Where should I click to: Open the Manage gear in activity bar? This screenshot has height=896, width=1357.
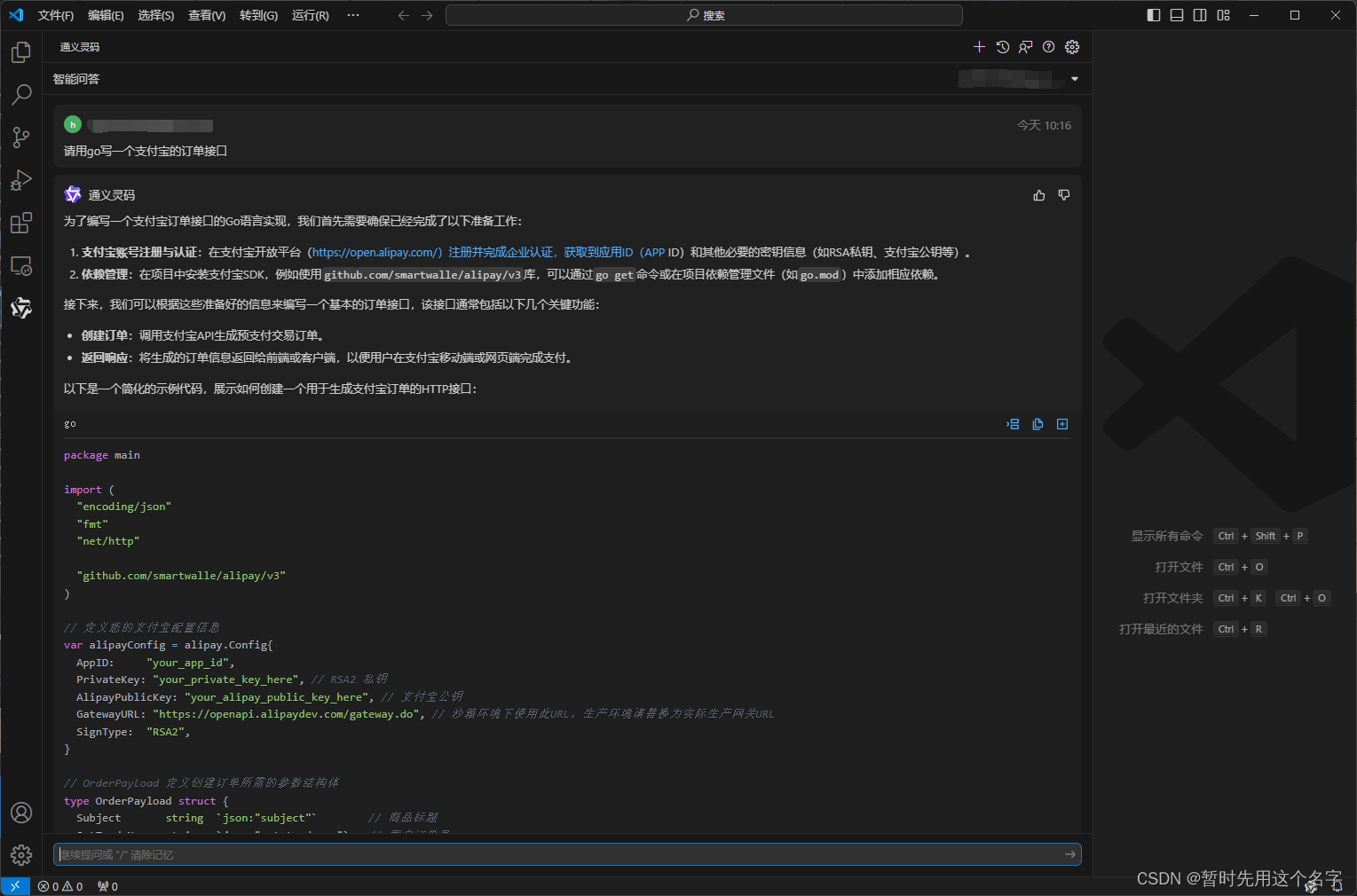point(21,855)
